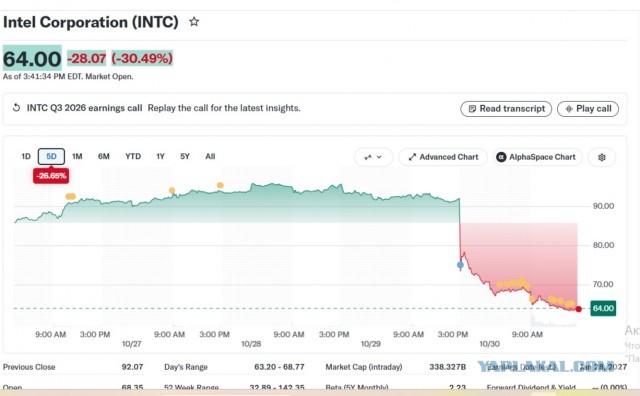Click the Read transcript button
640x396 pixels.
tap(506, 109)
